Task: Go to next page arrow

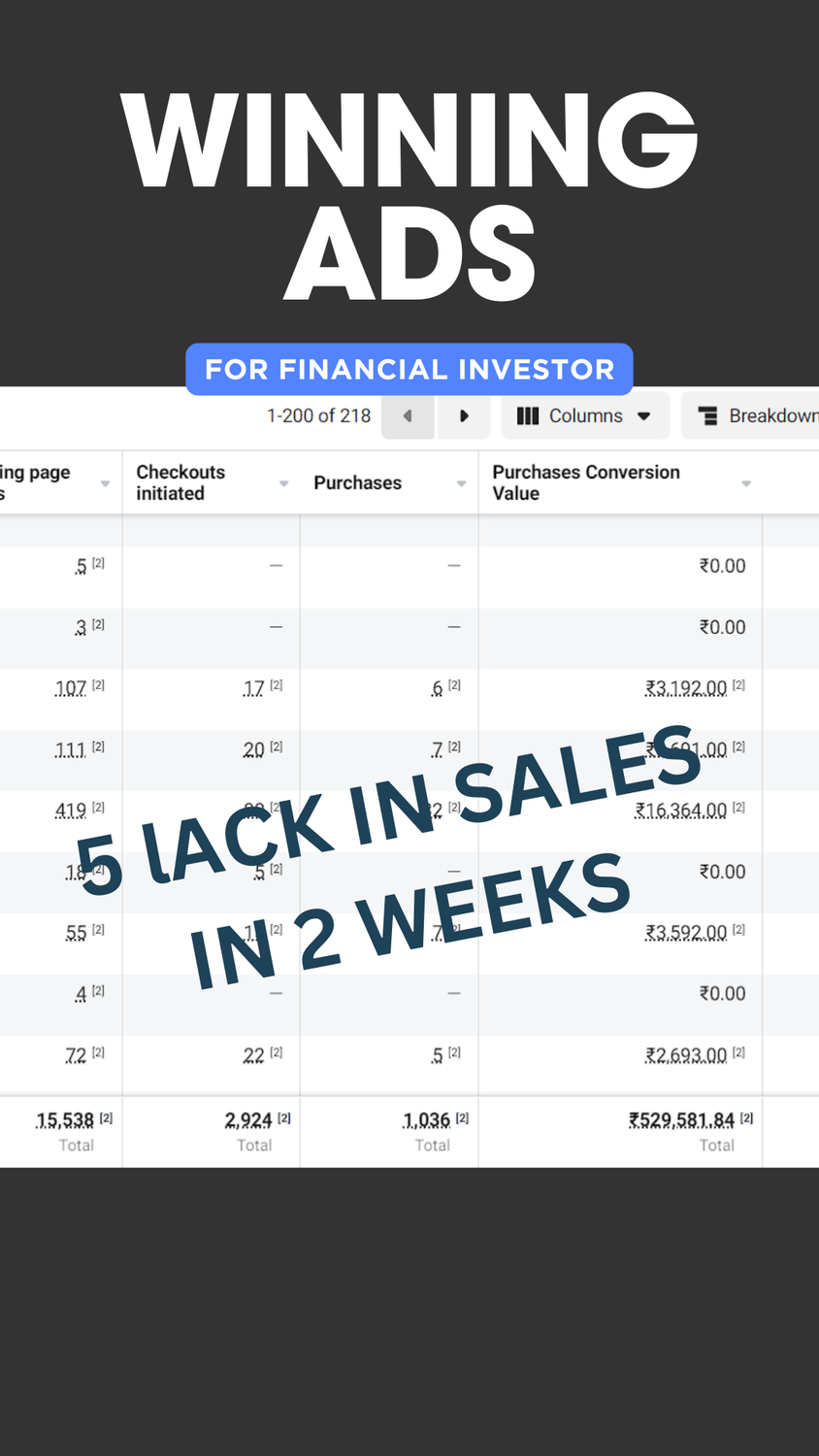Action: [463, 415]
